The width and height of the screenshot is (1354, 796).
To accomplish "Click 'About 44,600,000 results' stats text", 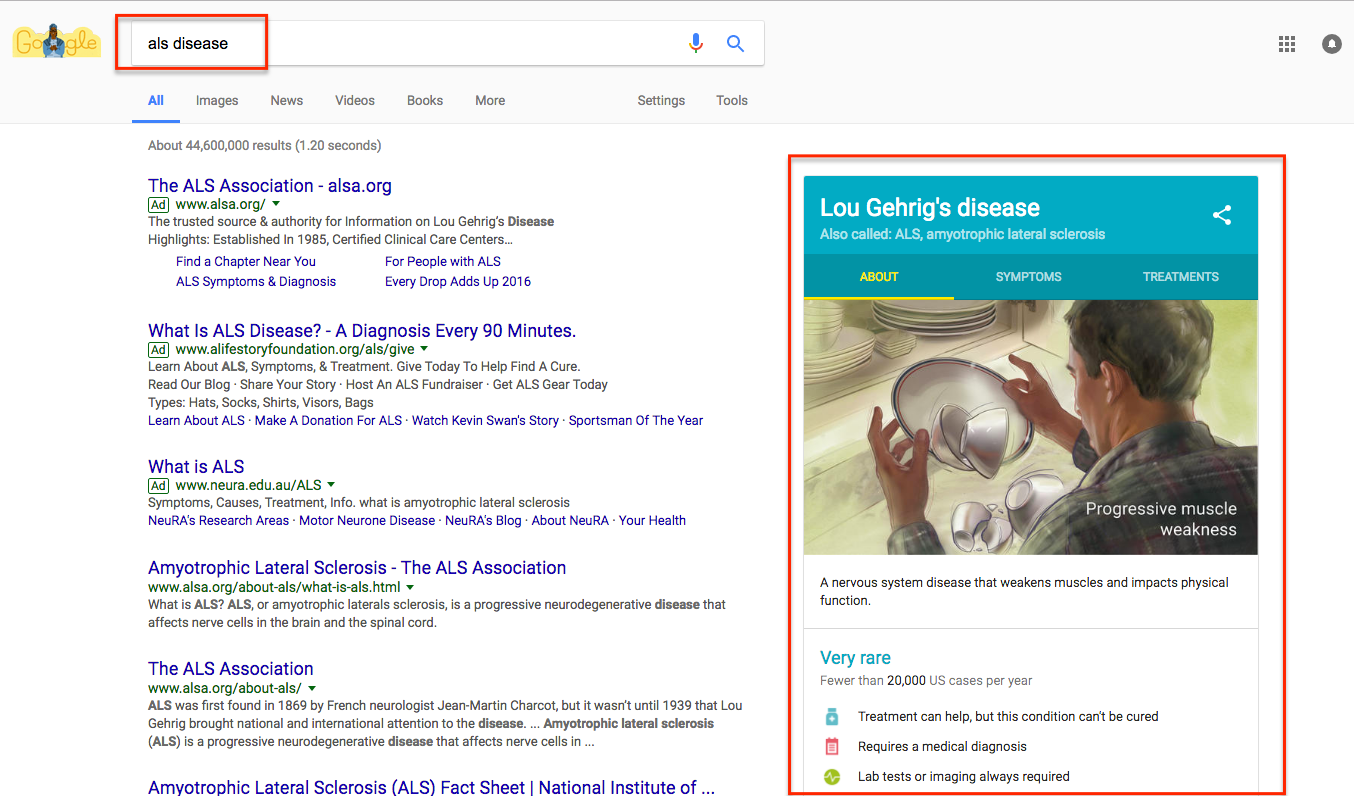I will [264, 145].
